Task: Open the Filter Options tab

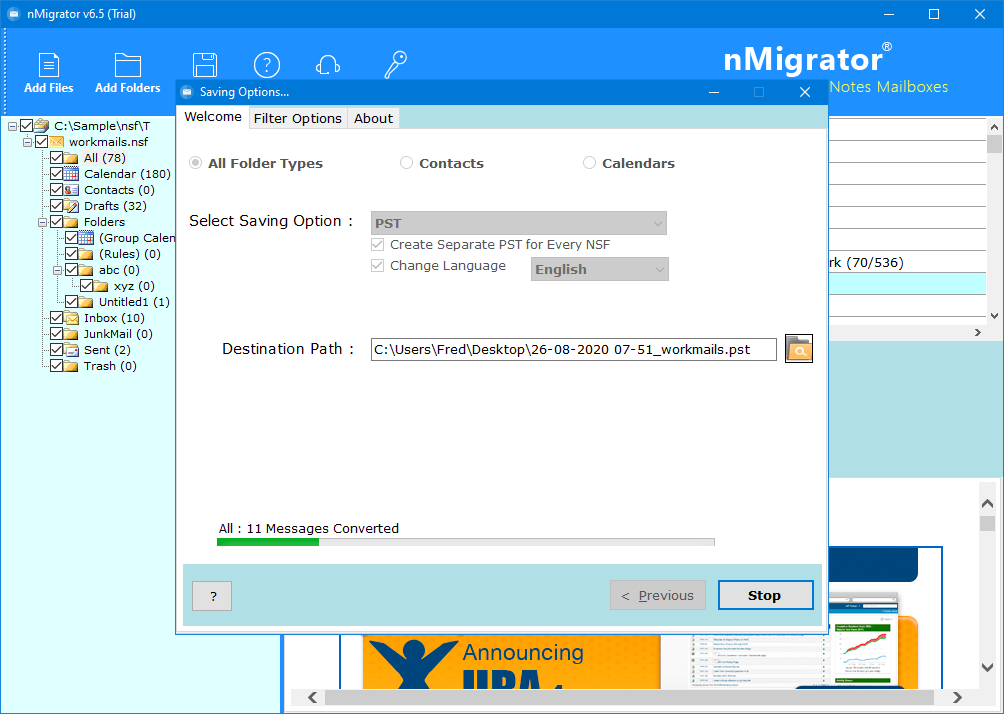Action: [298, 118]
